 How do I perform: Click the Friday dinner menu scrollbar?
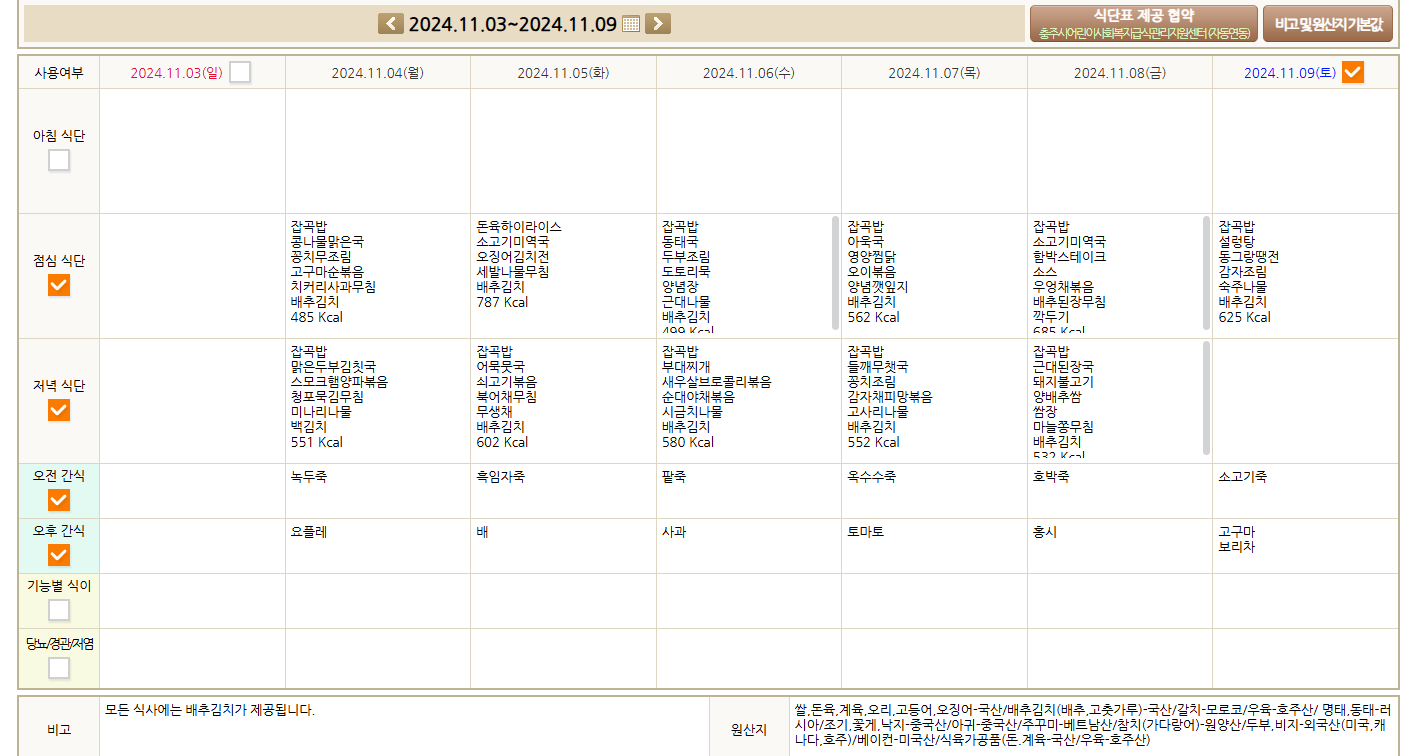pyautogui.click(x=1207, y=397)
